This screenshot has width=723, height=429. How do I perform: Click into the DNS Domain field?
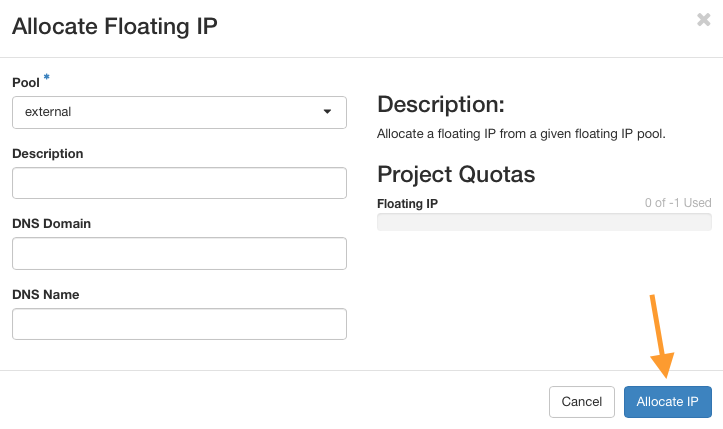click(x=179, y=253)
